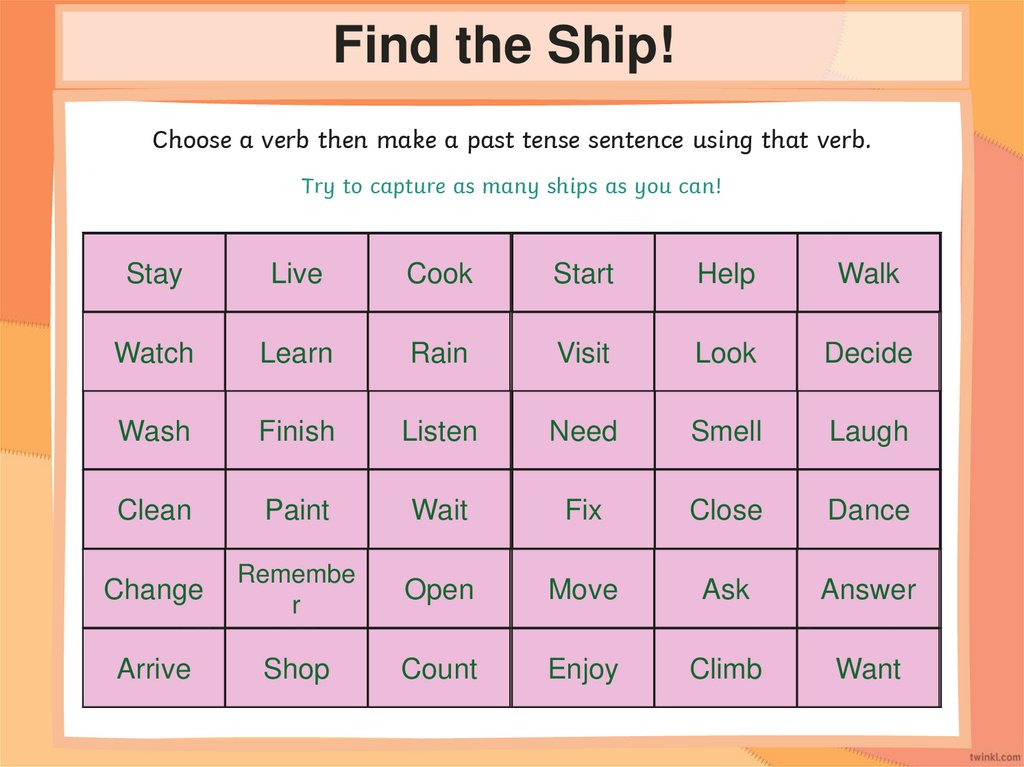Choose the 'Dance' verb cell

(868, 510)
